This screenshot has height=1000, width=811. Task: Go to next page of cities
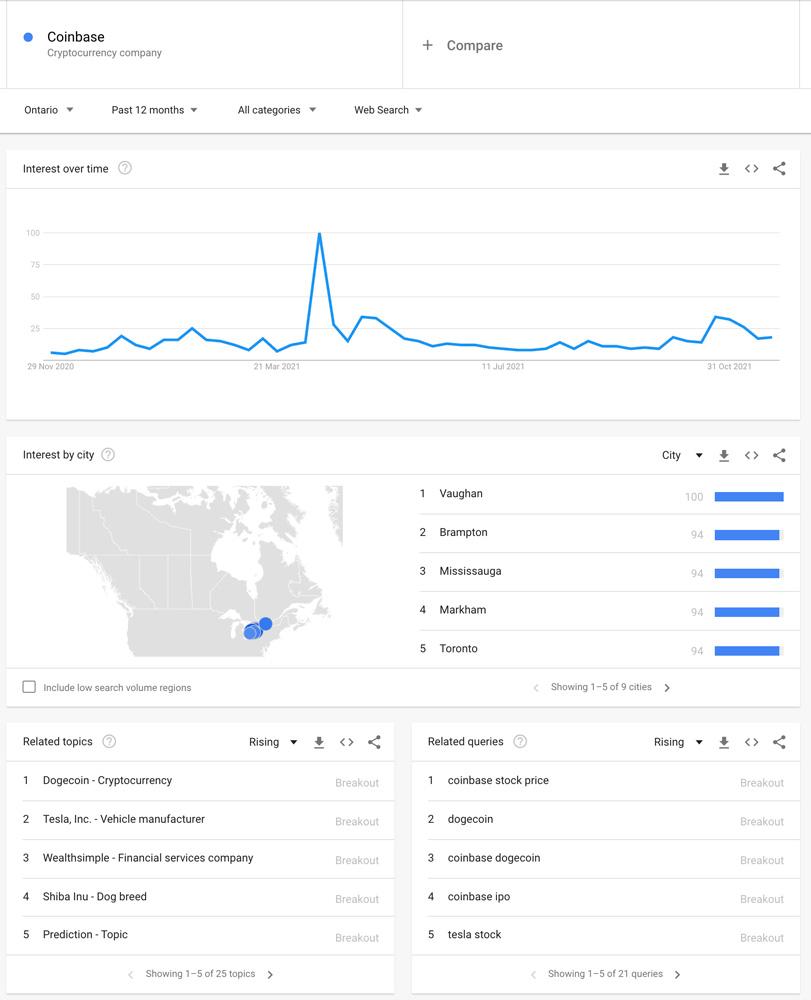[x=667, y=688]
